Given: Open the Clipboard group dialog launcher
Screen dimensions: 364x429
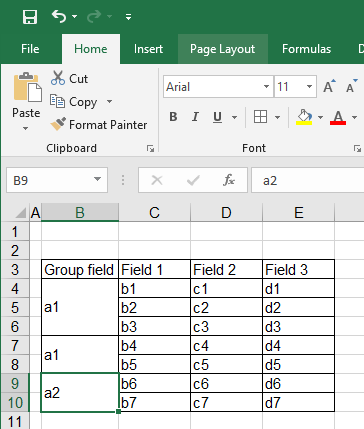Looking at the screenshot, I should coord(150,149).
